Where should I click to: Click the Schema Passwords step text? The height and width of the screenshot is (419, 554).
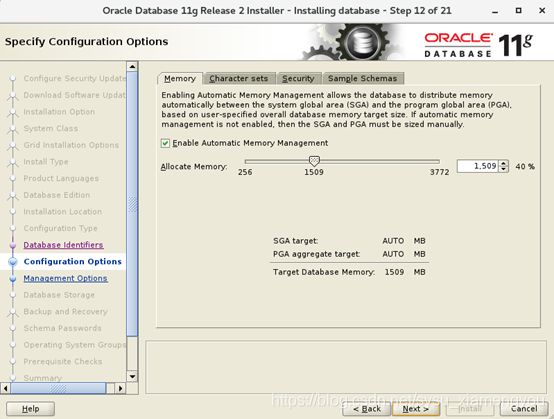63,328
